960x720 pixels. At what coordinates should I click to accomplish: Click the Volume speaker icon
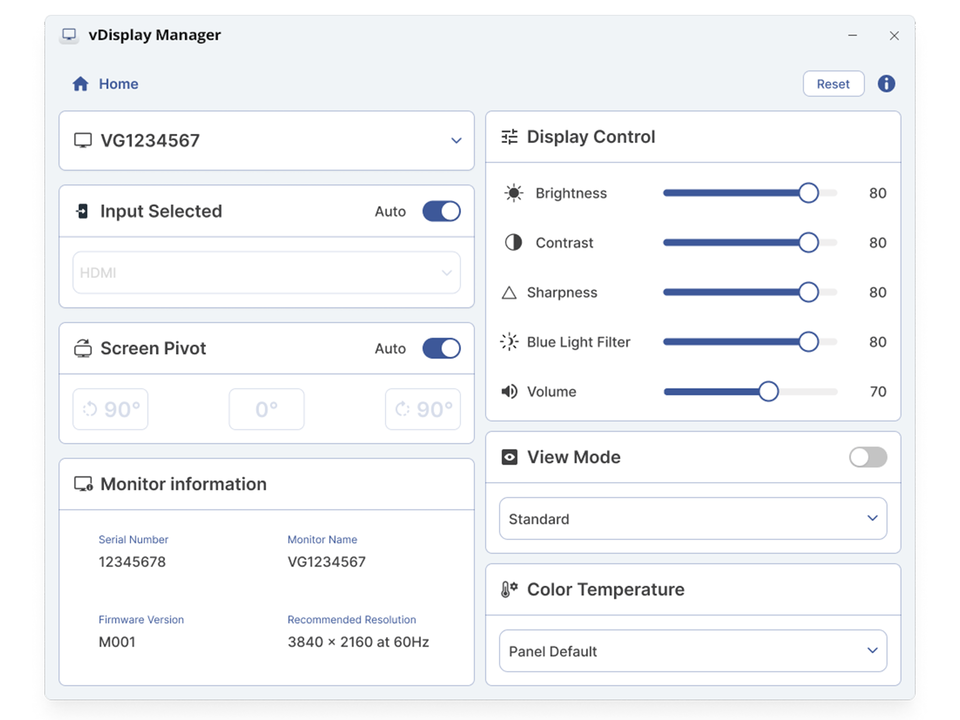[510, 391]
